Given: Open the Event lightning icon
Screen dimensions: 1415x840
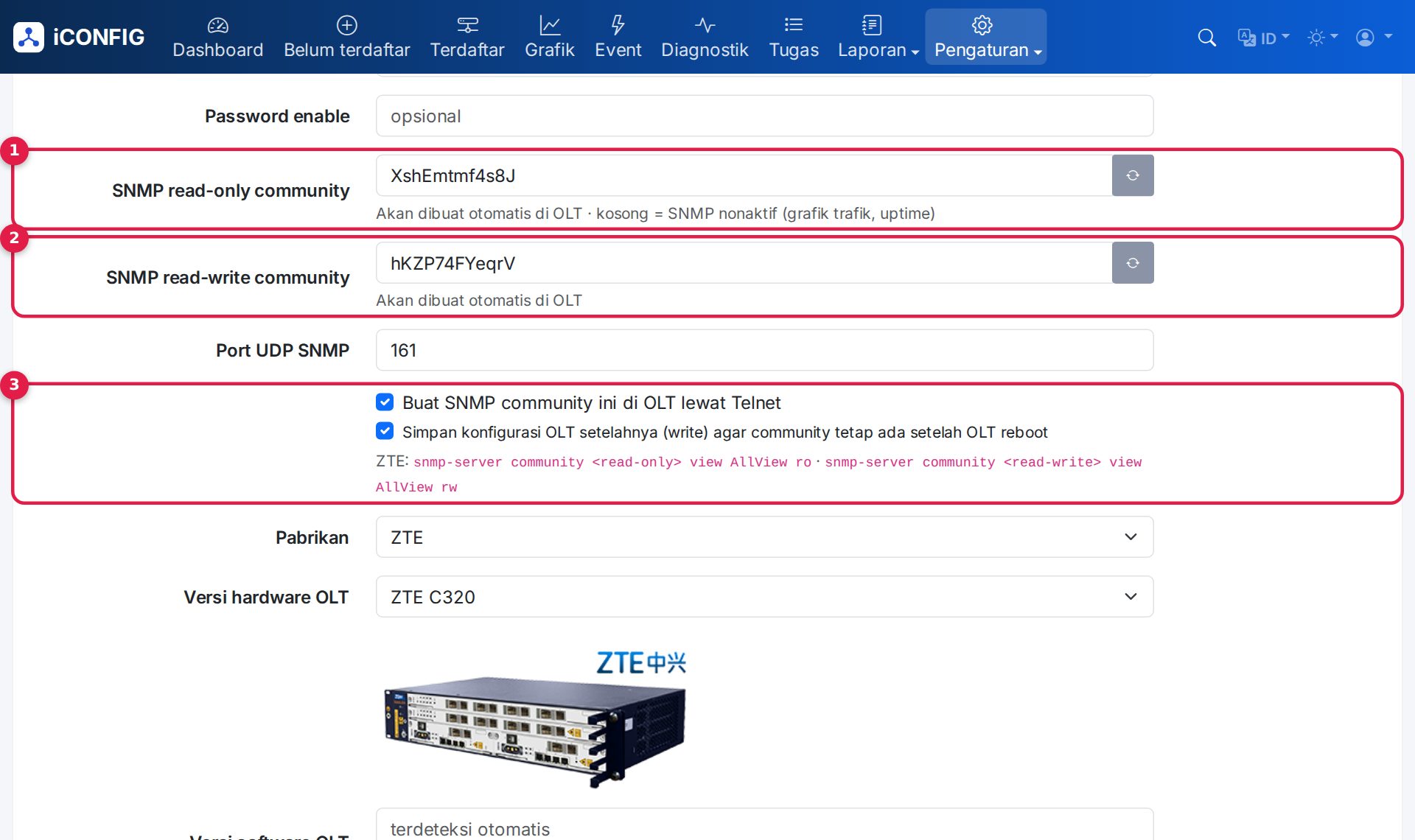Looking at the screenshot, I should coord(618,25).
